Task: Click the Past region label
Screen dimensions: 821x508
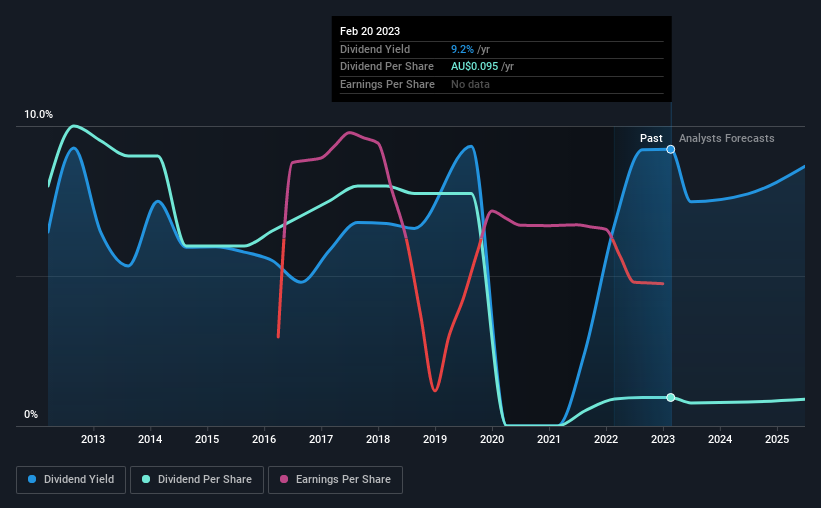Action: [x=651, y=138]
